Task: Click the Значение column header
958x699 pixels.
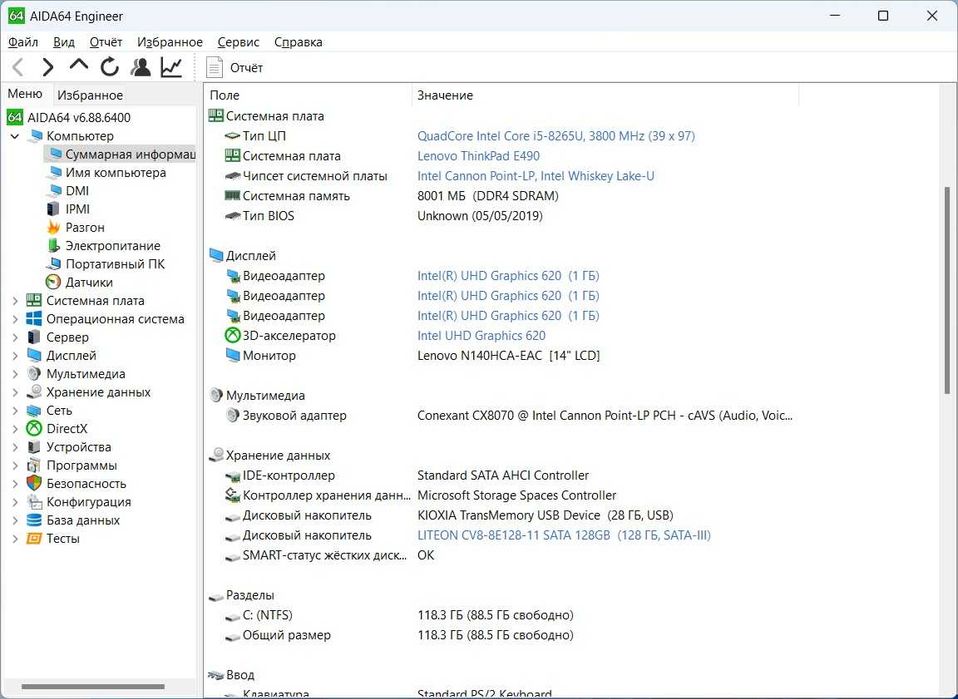Action: (x=605, y=95)
